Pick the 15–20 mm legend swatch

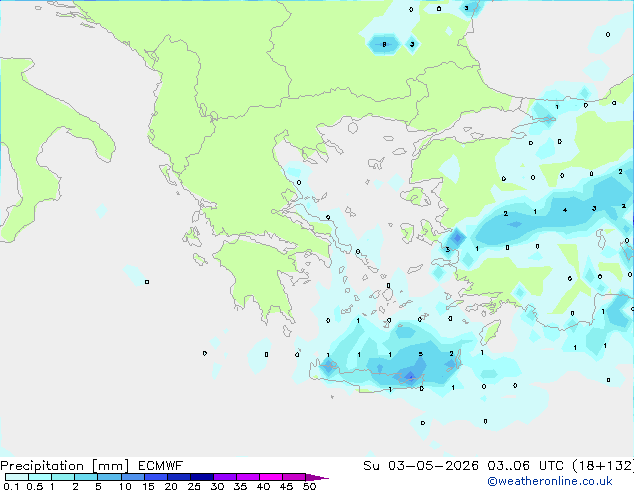[155, 477]
